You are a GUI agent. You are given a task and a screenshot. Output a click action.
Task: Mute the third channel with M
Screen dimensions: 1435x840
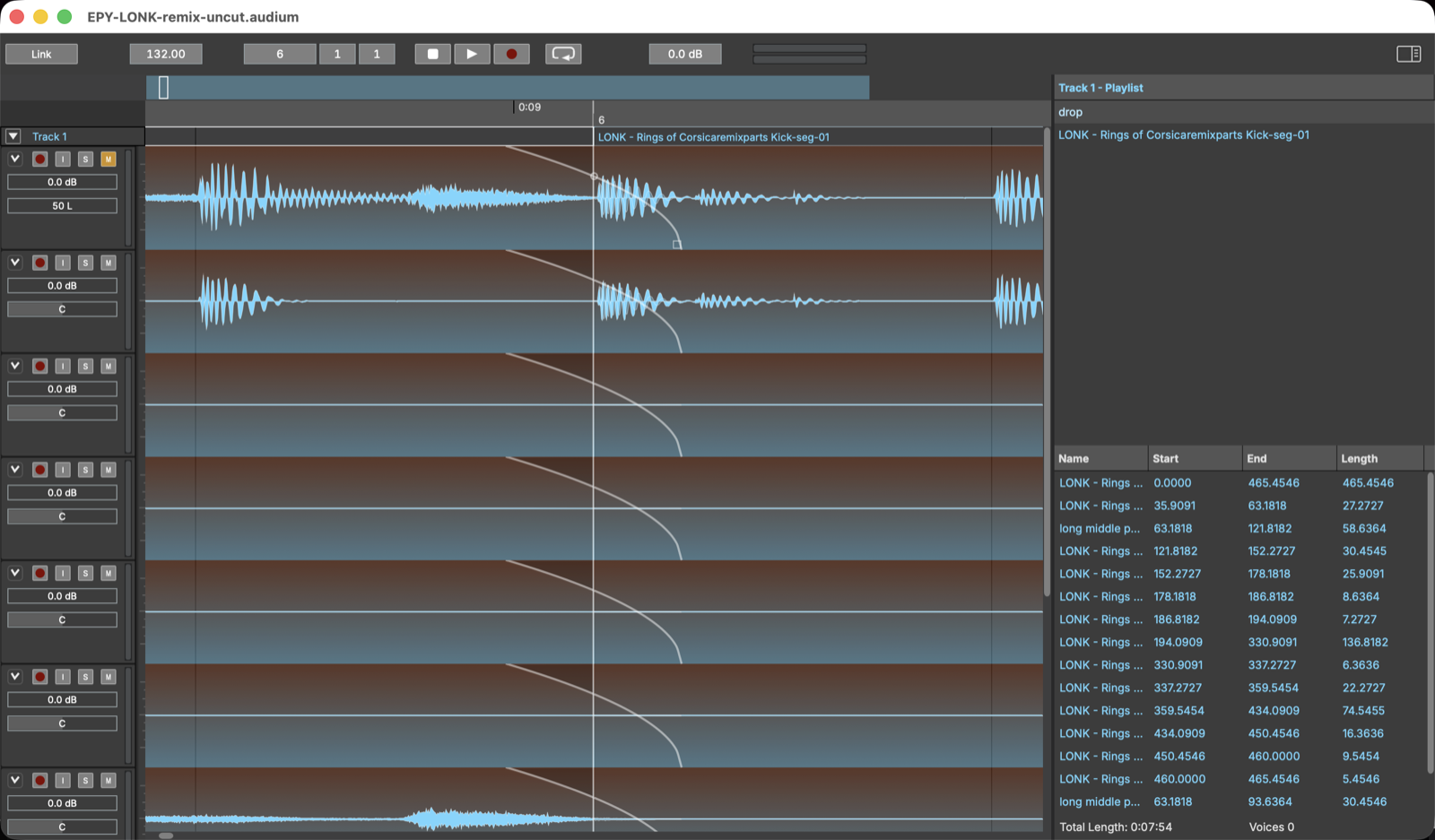tap(108, 366)
